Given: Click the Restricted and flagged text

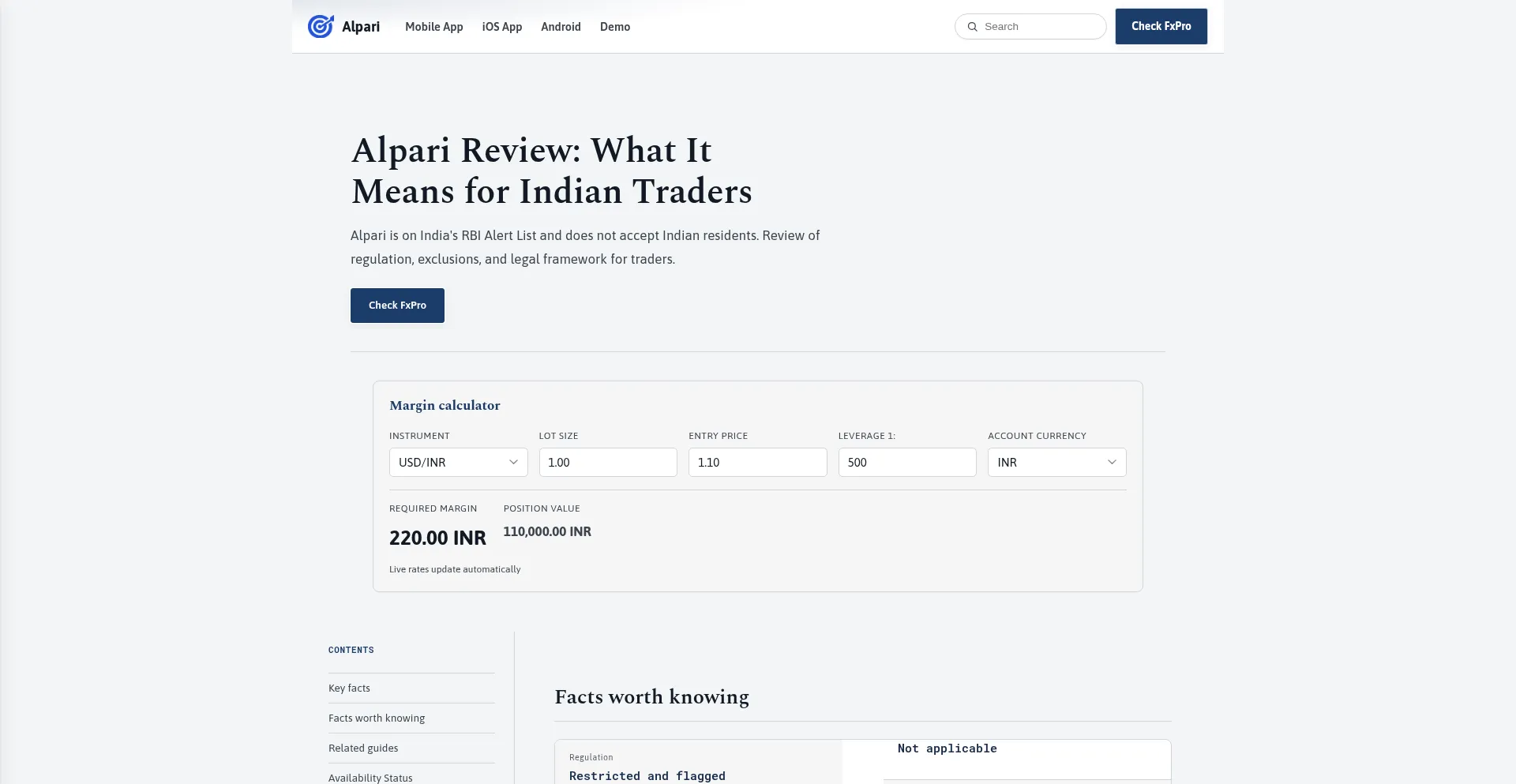Looking at the screenshot, I should pyautogui.click(x=647, y=776).
